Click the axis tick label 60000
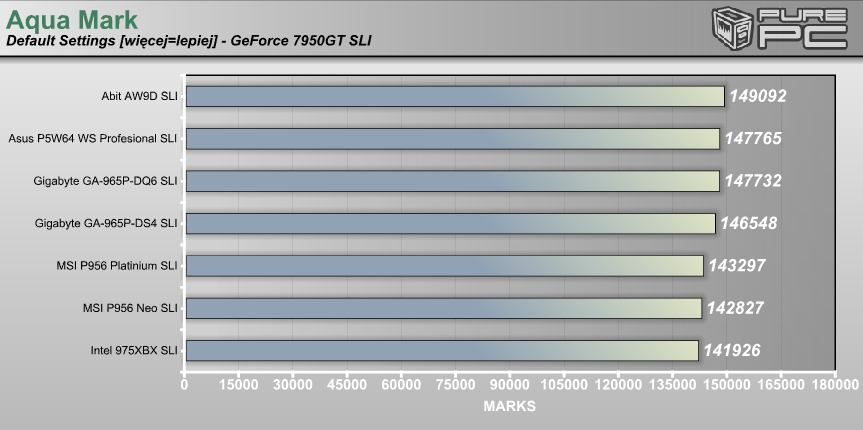 [401, 384]
